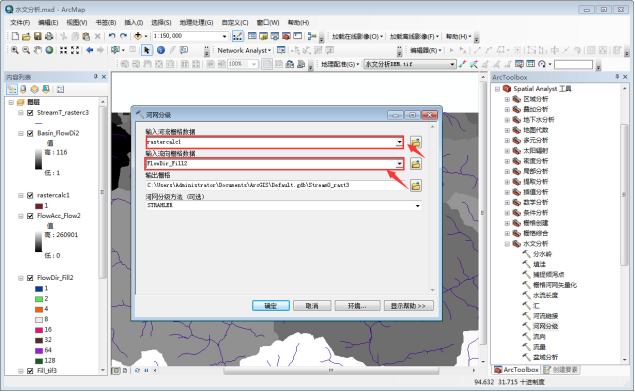Open the Network Analyst dropdown

244,50
